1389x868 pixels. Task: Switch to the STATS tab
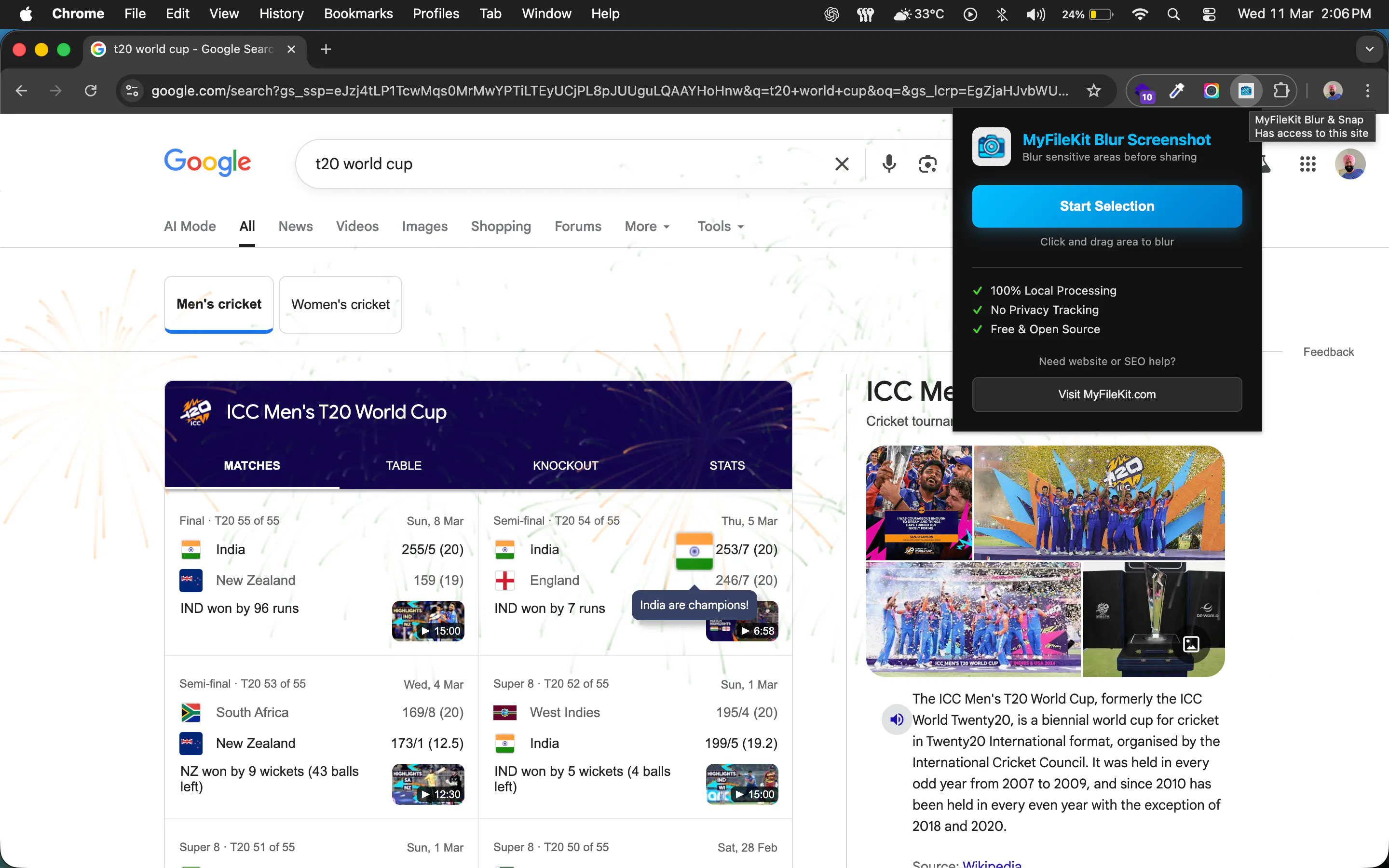pos(727,465)
